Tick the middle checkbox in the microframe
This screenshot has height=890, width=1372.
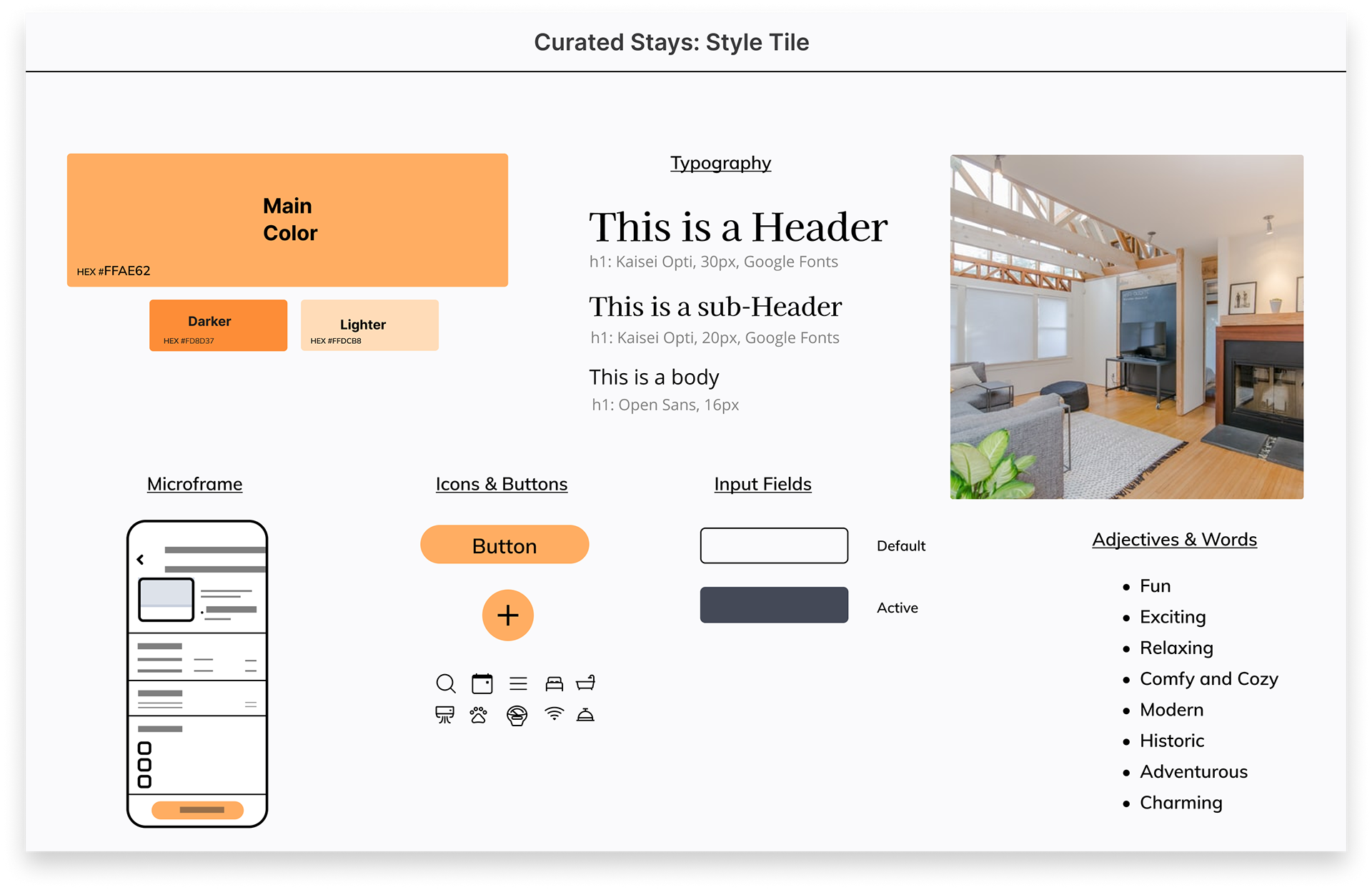[x=144, y=765]
